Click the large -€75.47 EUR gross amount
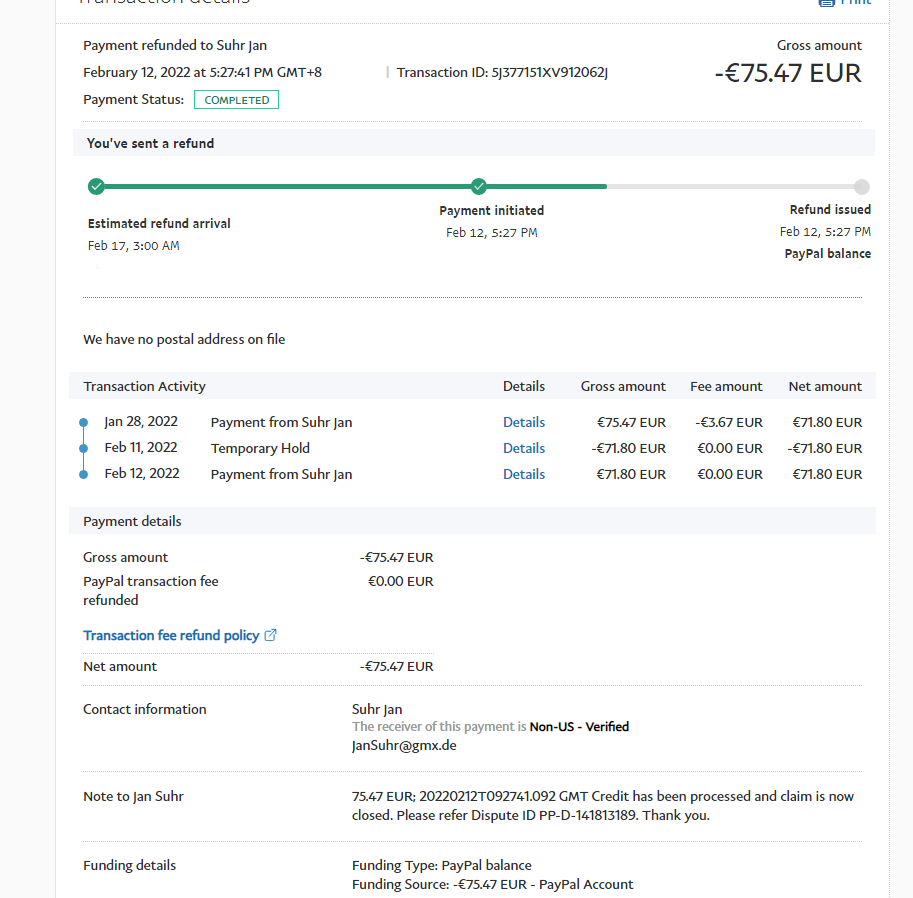Image resolution: width=913 pixels, height=898 pixels. (x=788, y=73)
